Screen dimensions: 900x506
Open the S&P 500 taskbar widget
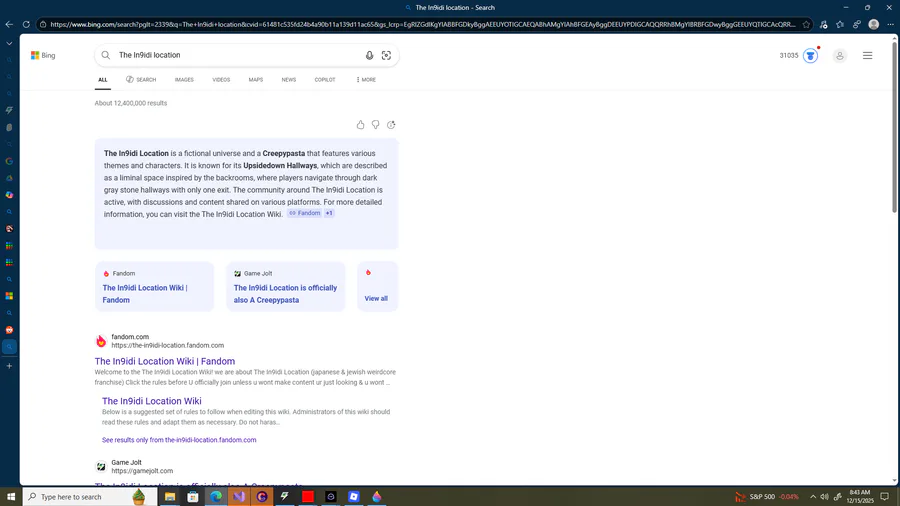(x=766, y=496)
